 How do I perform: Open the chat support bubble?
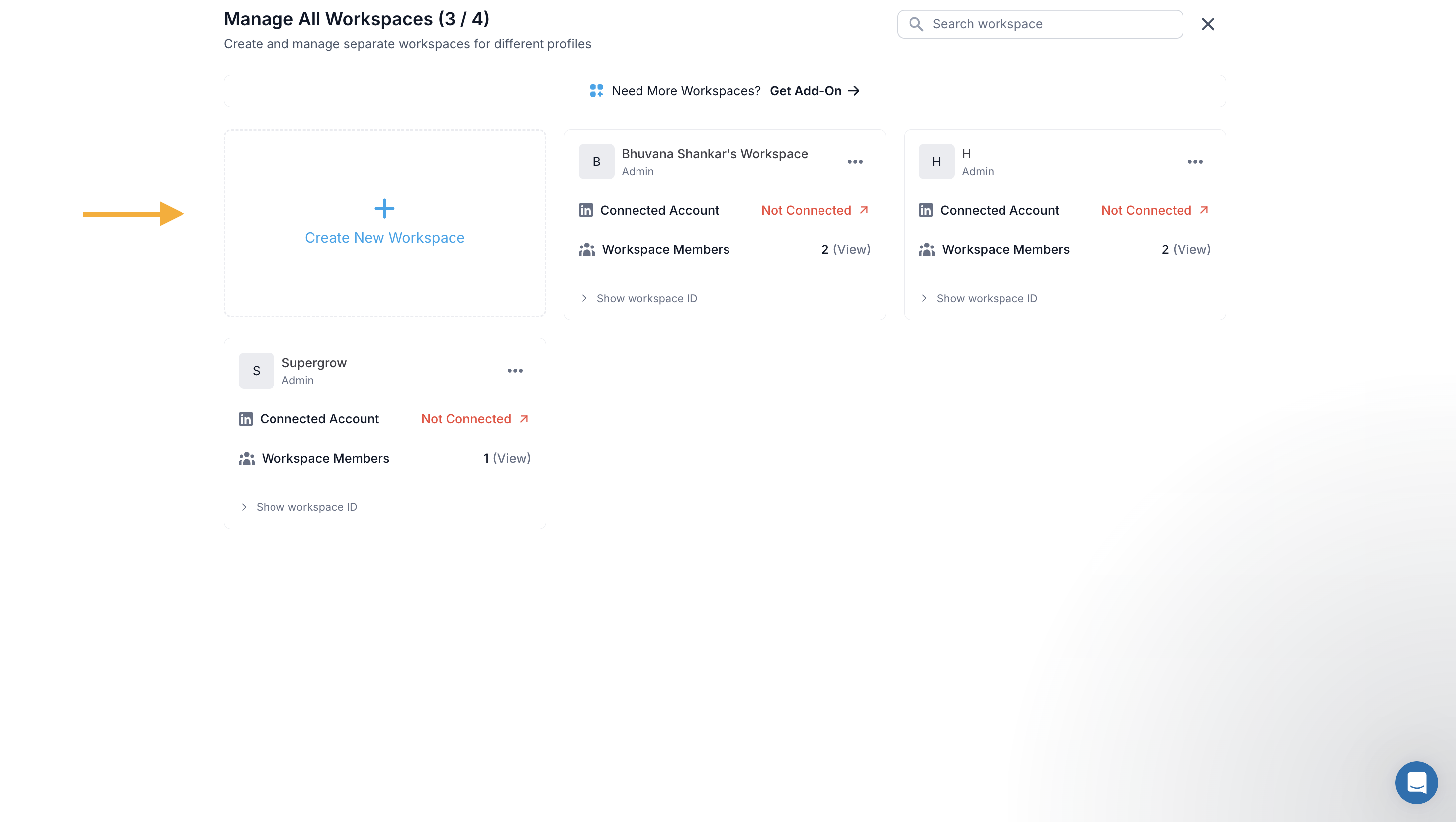1416,782
